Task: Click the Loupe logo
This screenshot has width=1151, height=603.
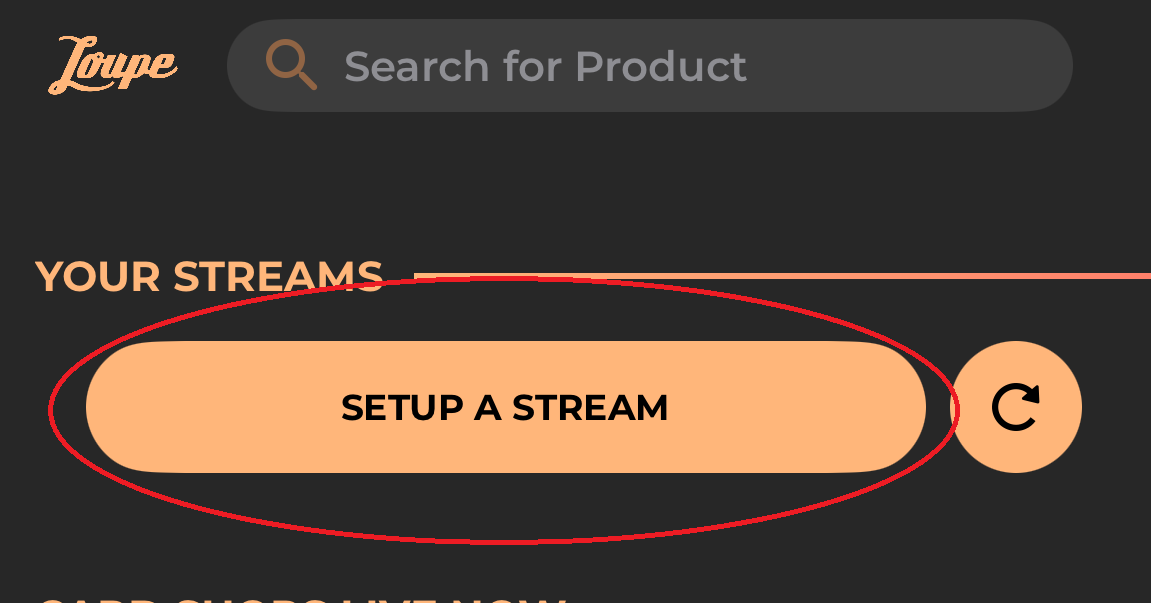Action: [113, 66]
